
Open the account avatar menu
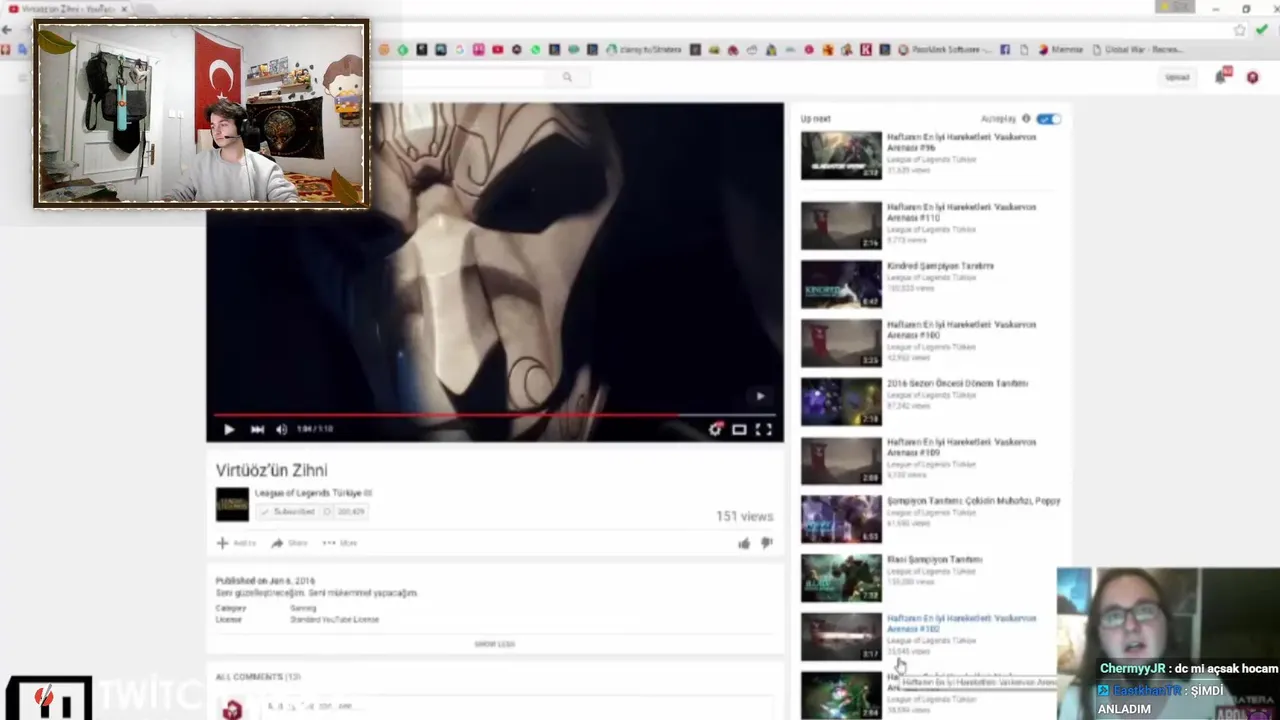click(x=1252, y=77)
